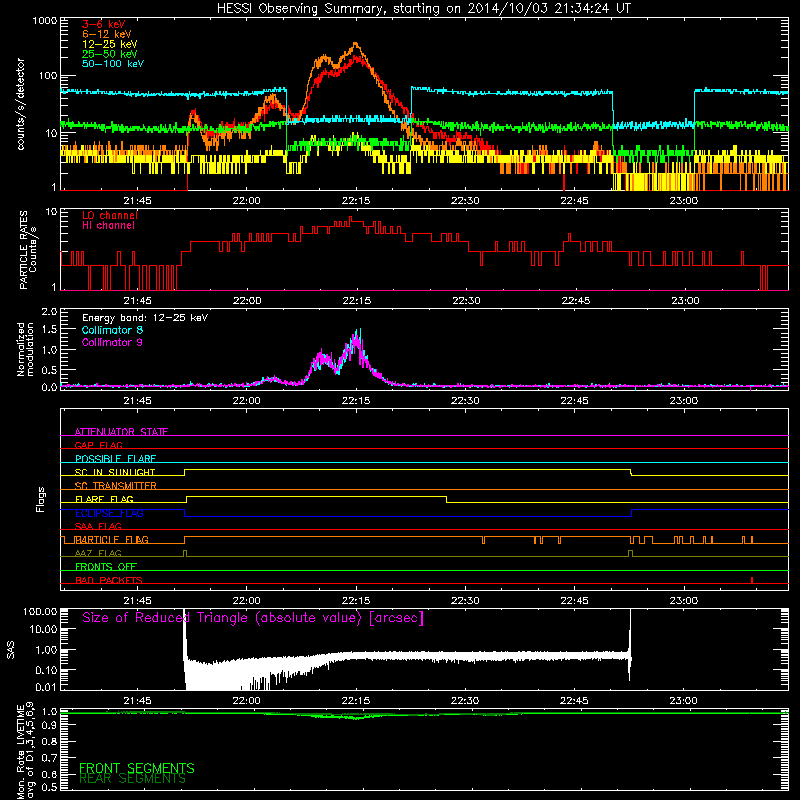Click the LO channel legend label
Image resolution: width=800 pixels, height=800 pixels.
[x=110, y=215]
